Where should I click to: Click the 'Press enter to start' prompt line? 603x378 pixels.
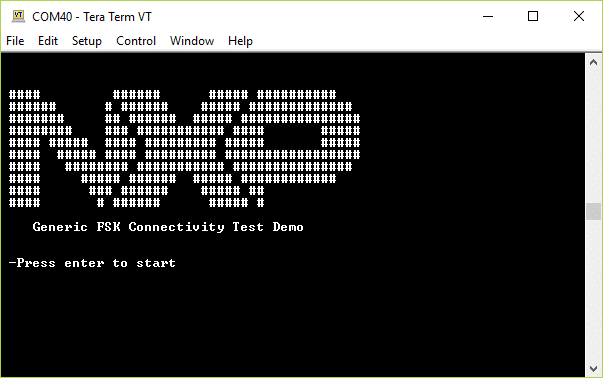point(92,263)
